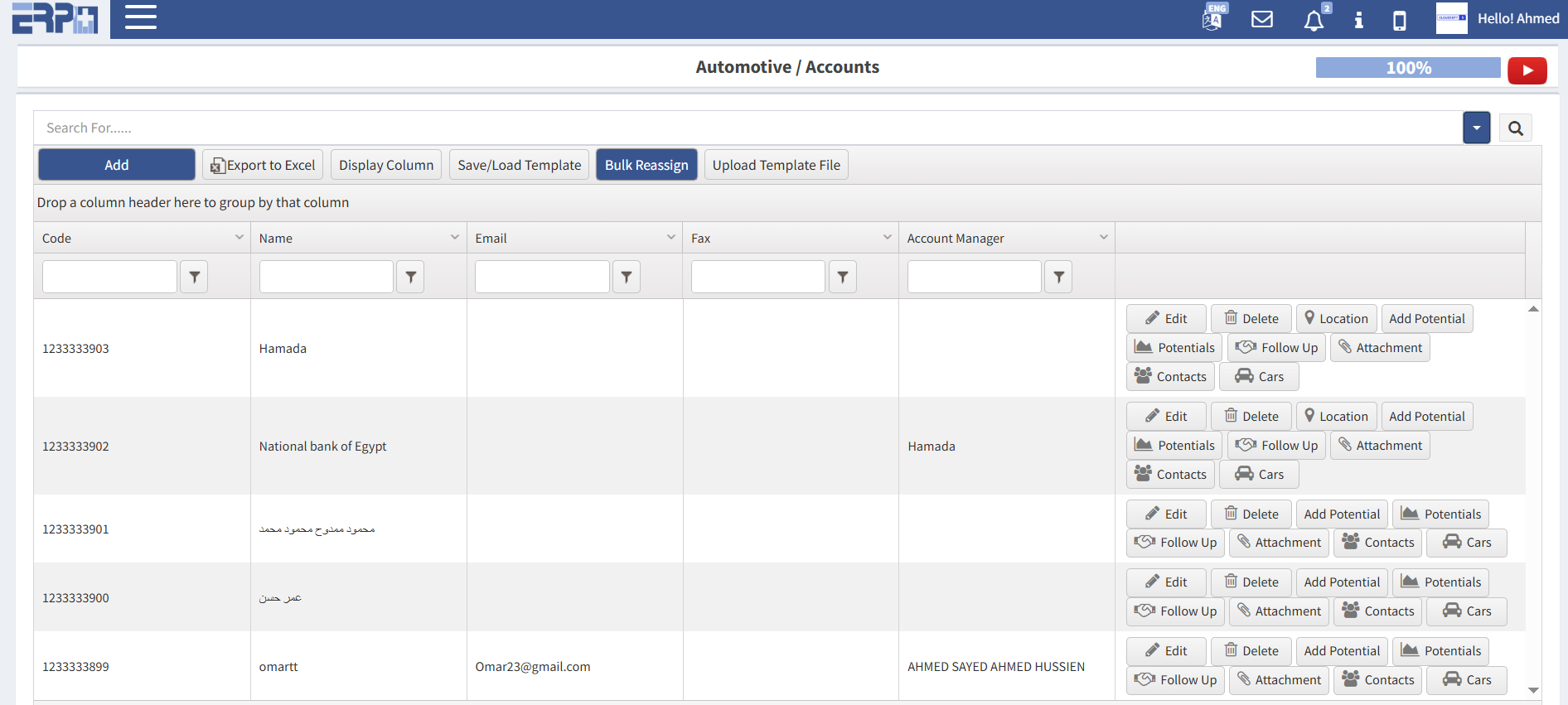Open the Fax column header menu
The image size is (1568, 705).
(887, 238)
